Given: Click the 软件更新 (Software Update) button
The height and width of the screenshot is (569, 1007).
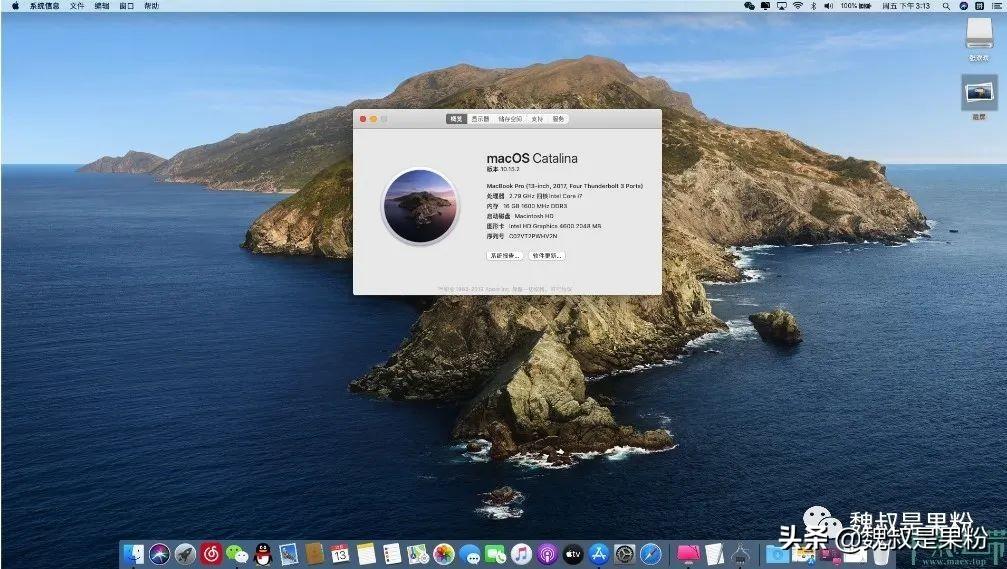Looking at the screenshot, I should [547, 256].
